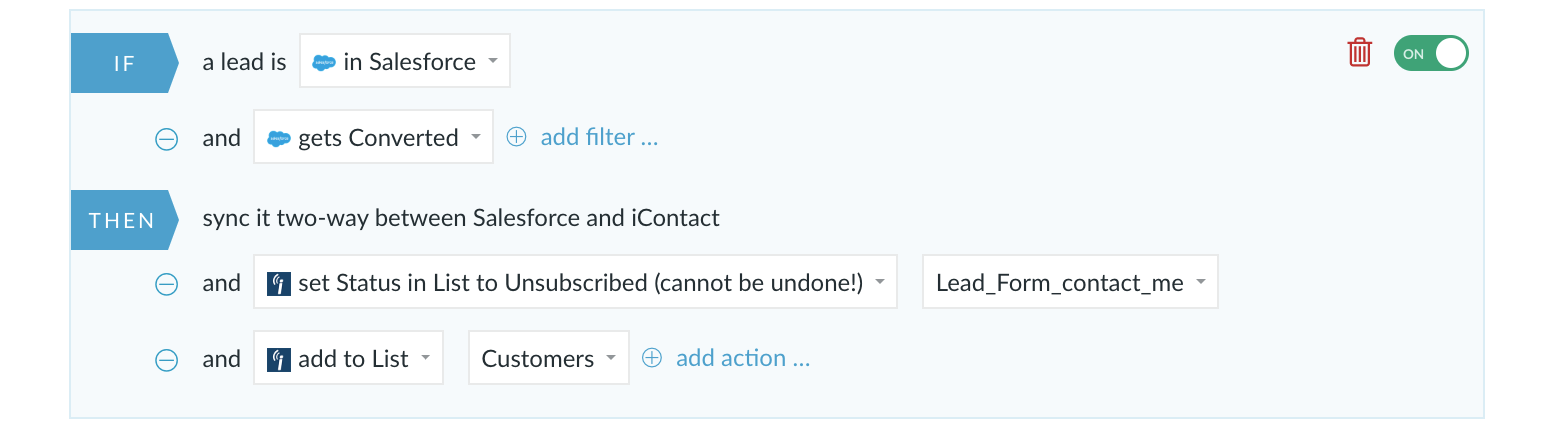Viewport: 1557px width, 432px height.
Task: Toggle the rule ON switch off
Action: pyautogui.click(x=1431, y=54)
